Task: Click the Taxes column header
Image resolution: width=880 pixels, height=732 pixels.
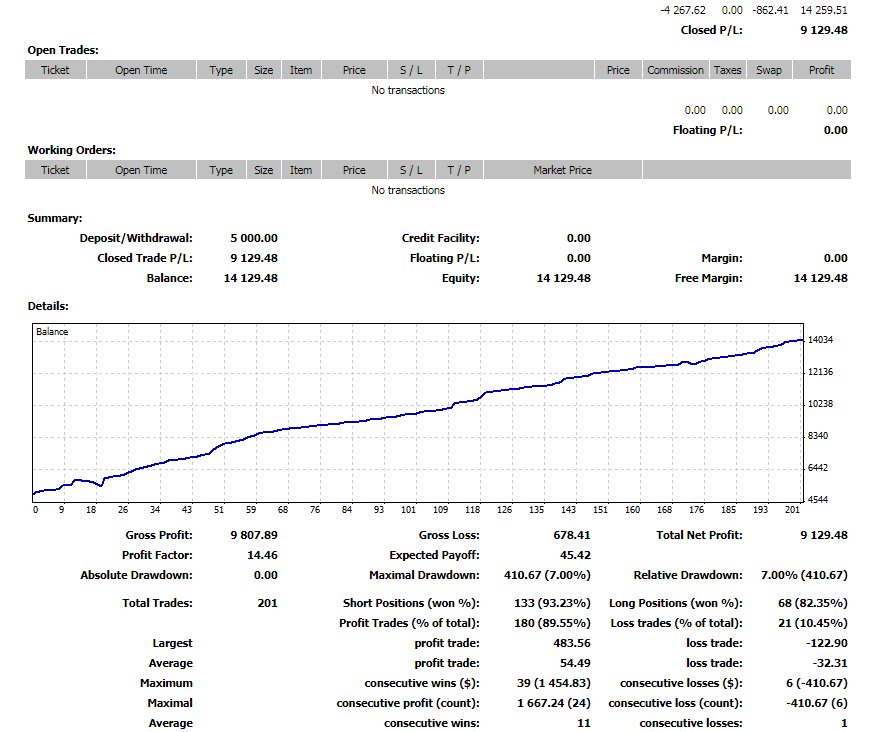Action: coord(727,70)
